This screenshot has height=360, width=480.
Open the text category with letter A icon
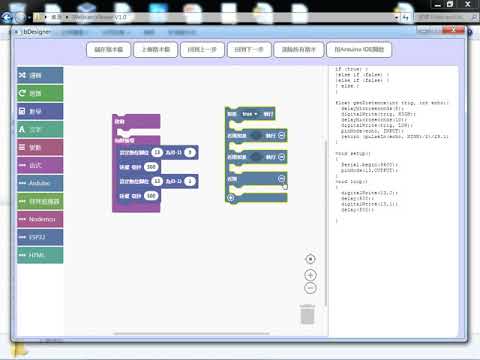pos(40,129)
